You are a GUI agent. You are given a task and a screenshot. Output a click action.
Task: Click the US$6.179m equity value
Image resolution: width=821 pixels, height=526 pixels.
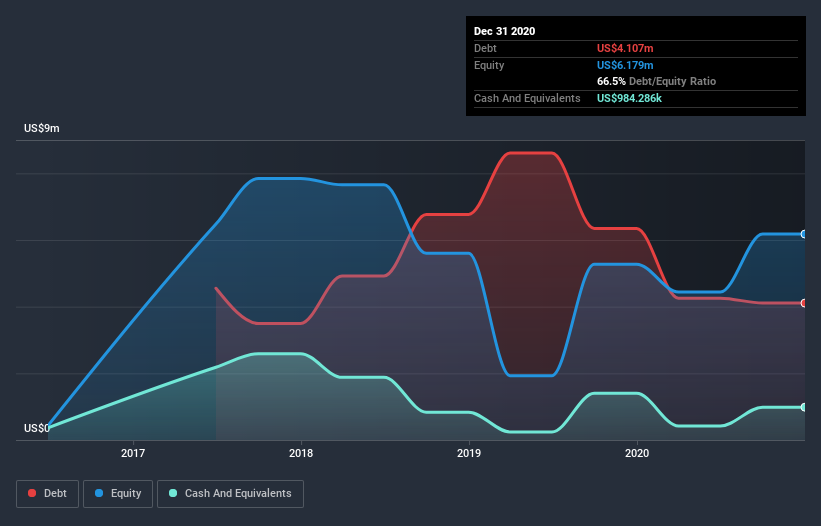pyautogui.click(x=625, y=65)
